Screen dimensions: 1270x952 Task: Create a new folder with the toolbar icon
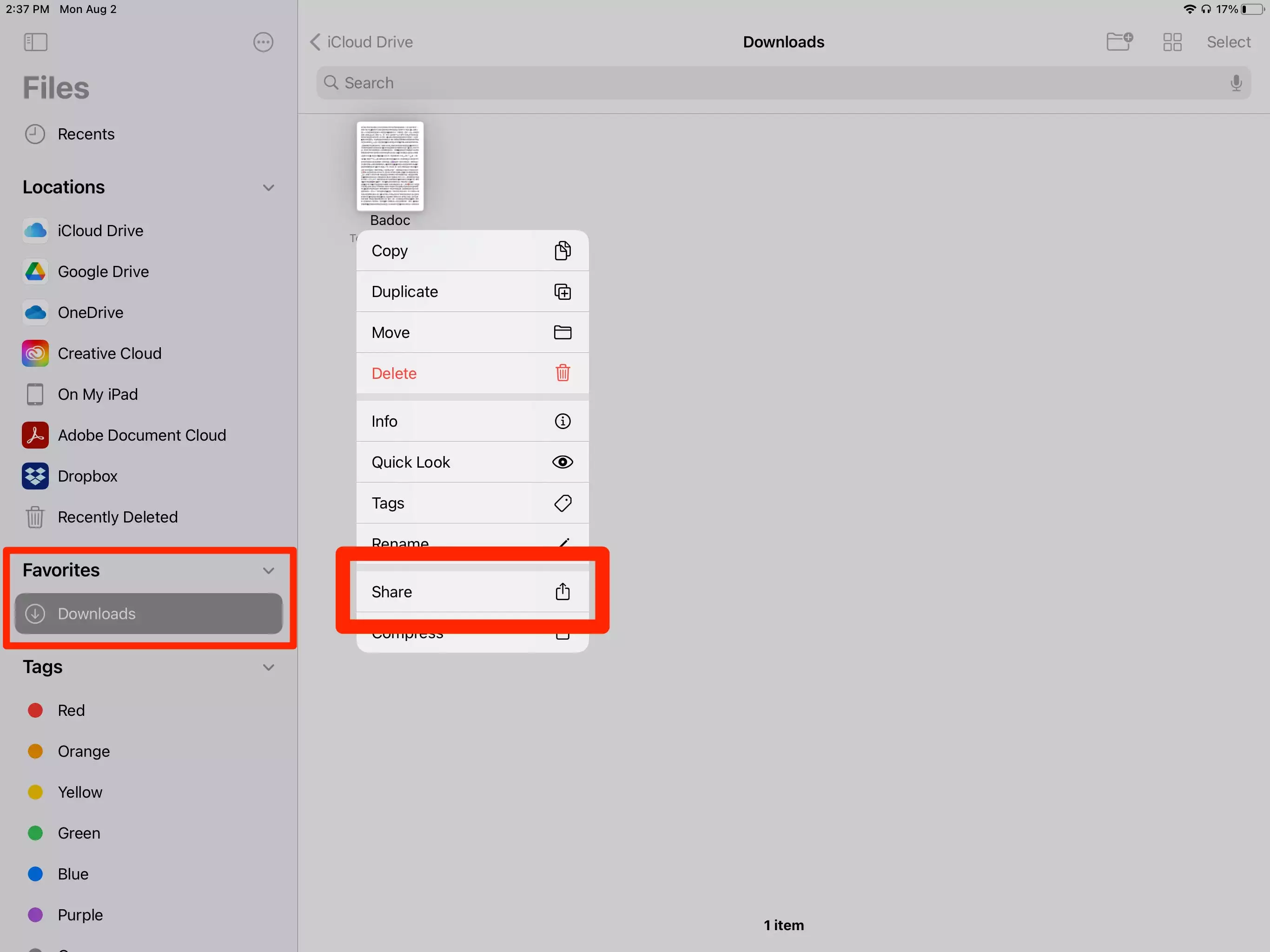click(x=1119, y=42)
